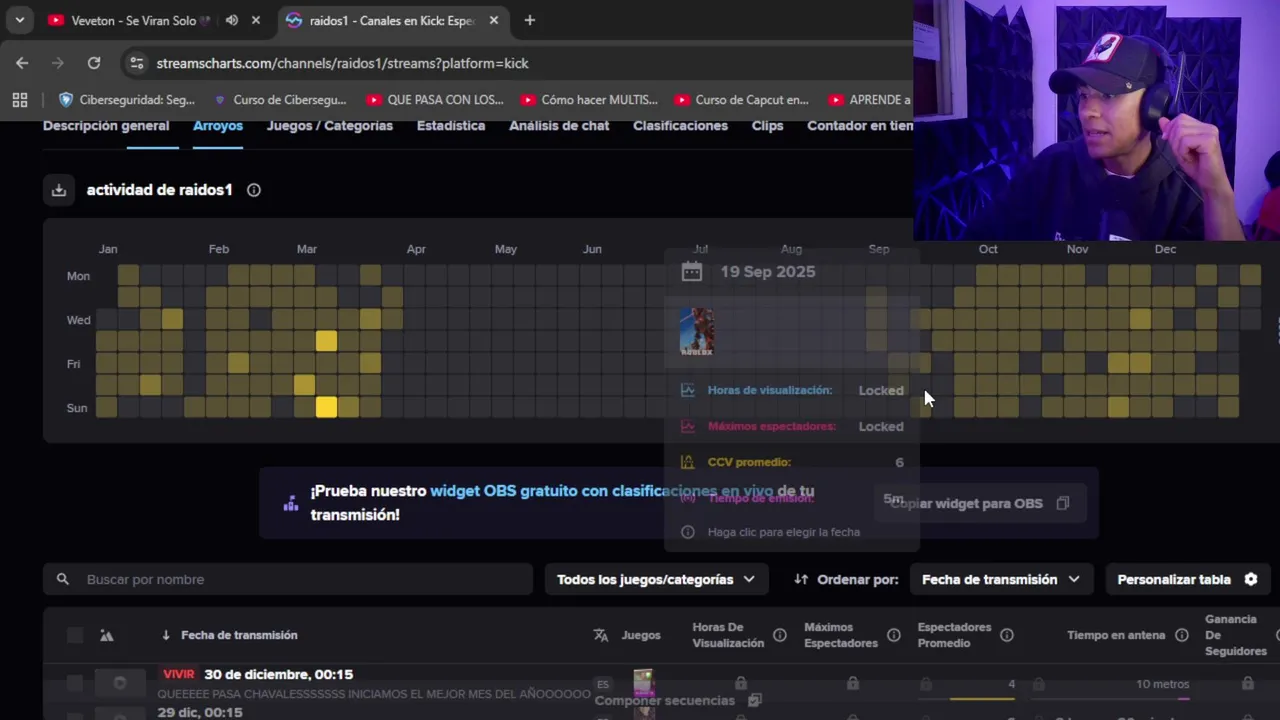Switch to Clasificaciones tab
1280x720 pixels.
(680, 126)
